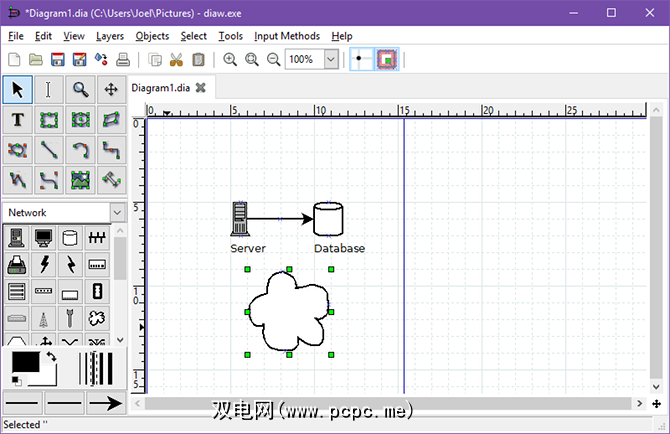Select the Text tool
670x434 pixels.
[x=18, y=120]
